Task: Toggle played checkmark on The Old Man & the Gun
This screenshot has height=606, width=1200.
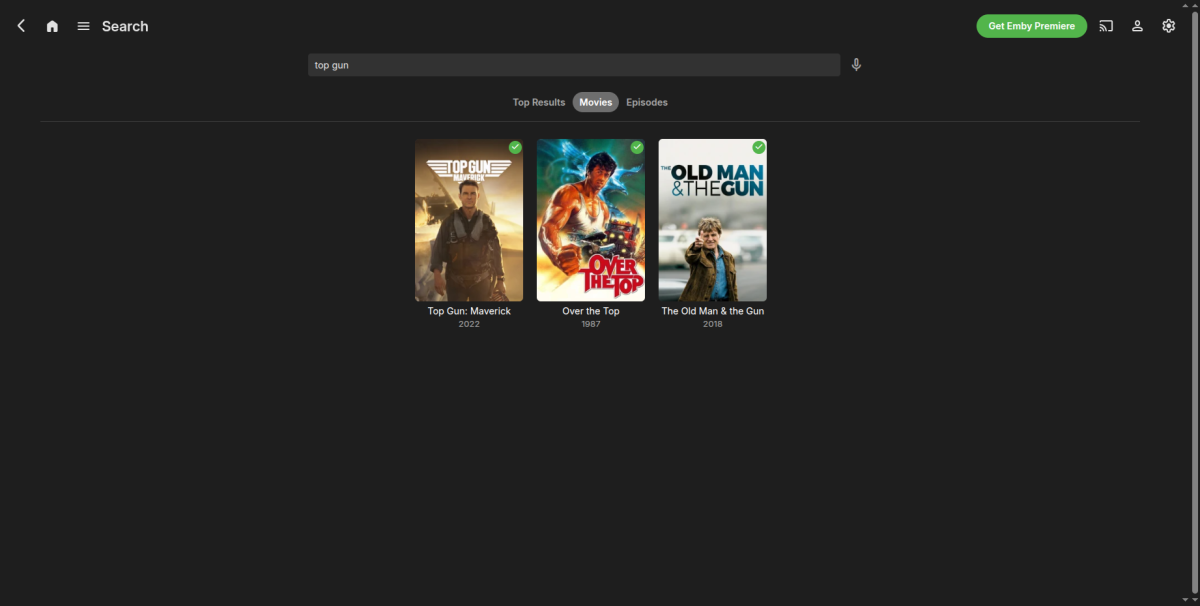Action: (x=759, y=147)
